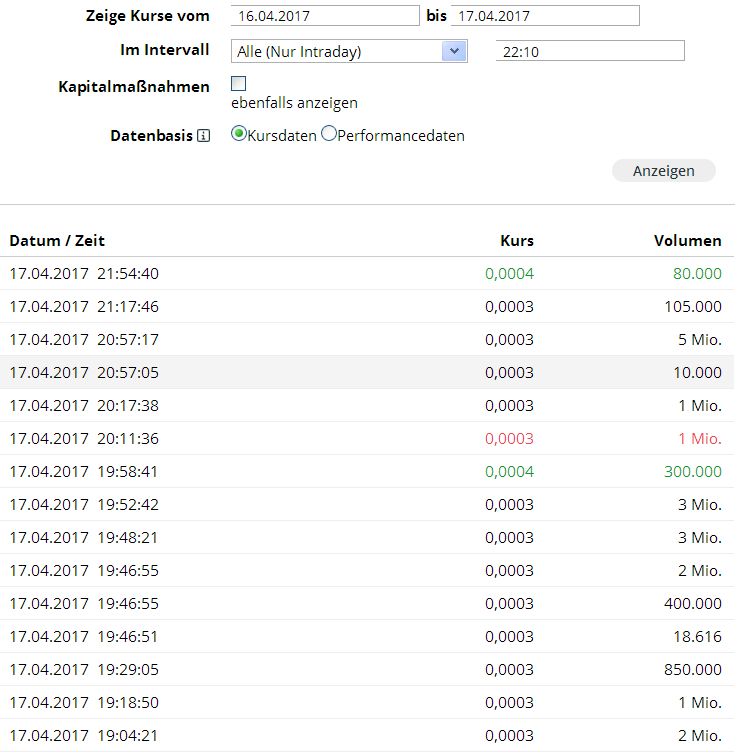Open the Im Intervall dropdown arrow

click(x=454, y=51)
